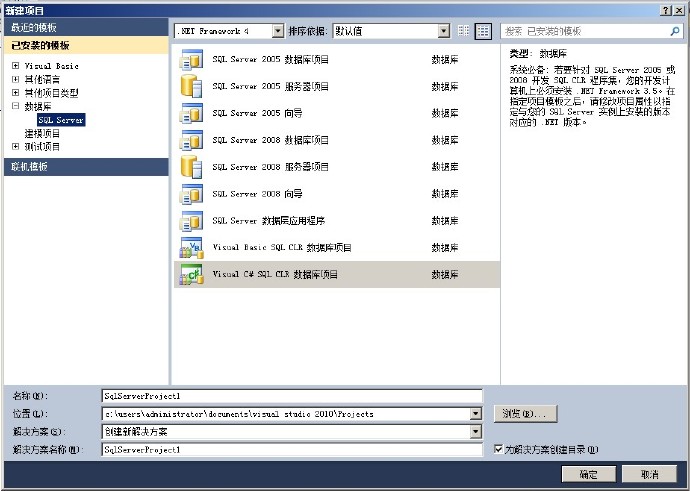Open the .NET Framework 4 version dropdown

coord(278,31)
